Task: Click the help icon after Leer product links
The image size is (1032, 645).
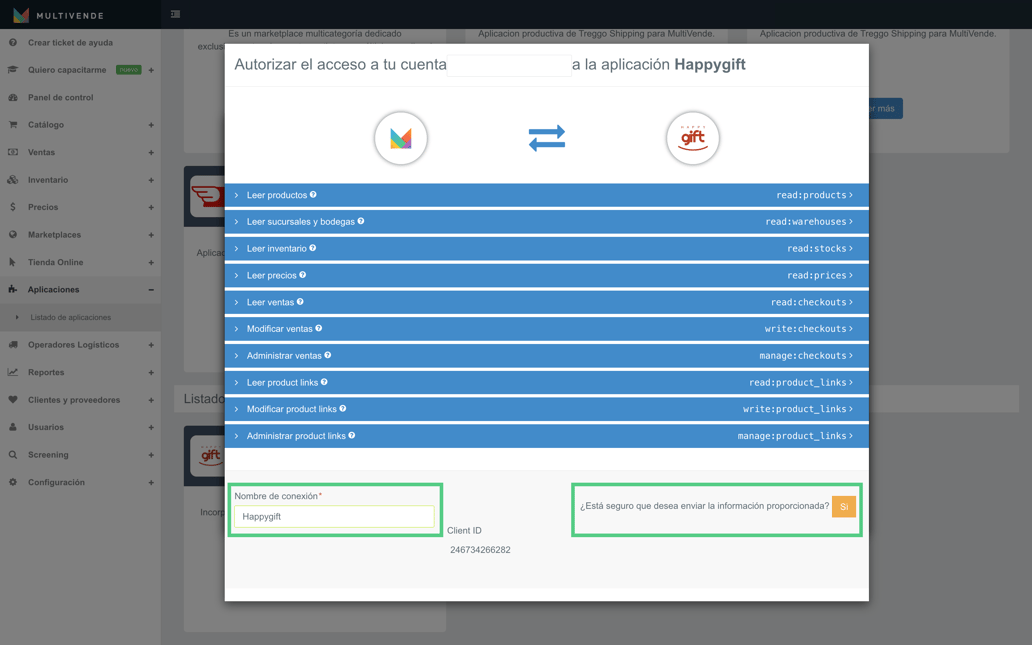Action: click(324, 382)
